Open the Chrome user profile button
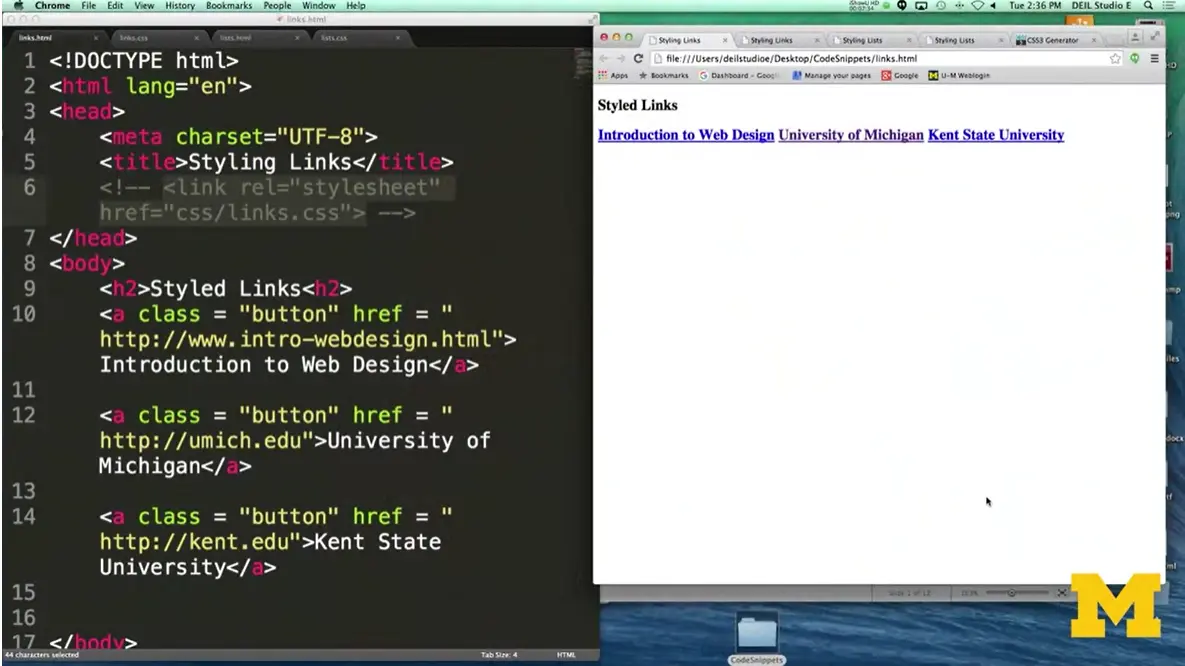This screenshot has height=666, width=1185. 1135,37
